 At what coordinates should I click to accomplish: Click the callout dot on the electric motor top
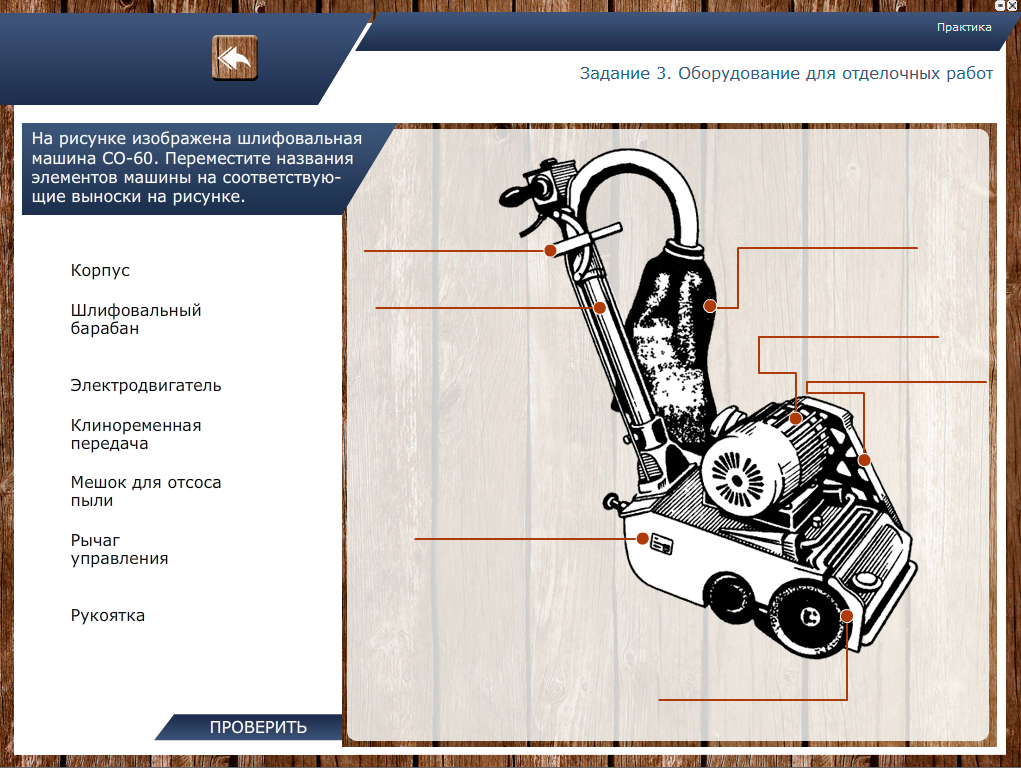pyautogui.click(x=796, y=418)
